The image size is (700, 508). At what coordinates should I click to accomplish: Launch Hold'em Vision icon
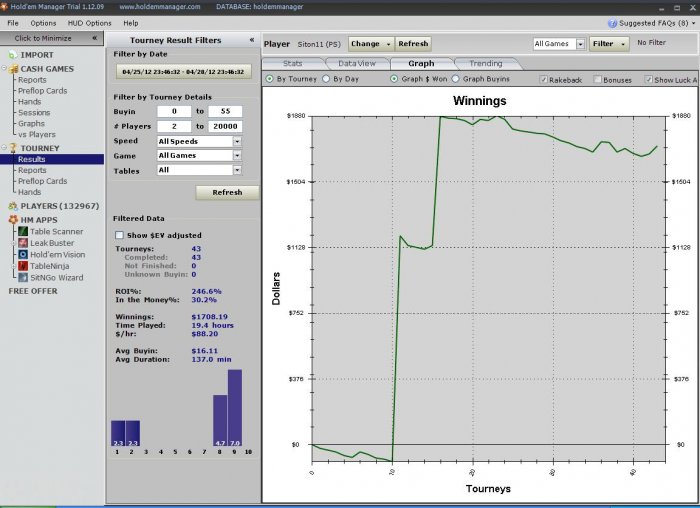[23, 254]
